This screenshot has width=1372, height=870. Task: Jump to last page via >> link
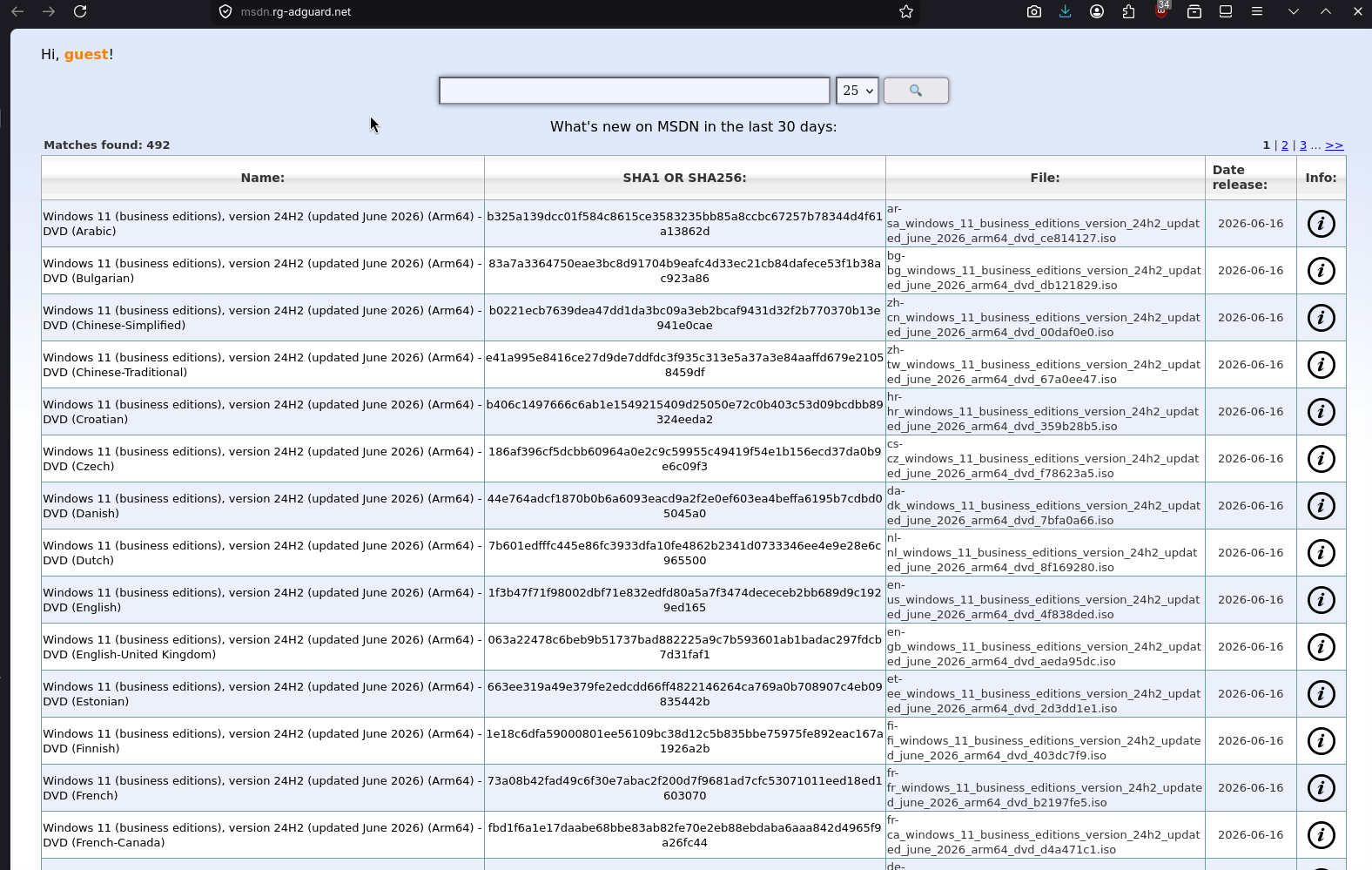pyautogui.click(x=1335, y=145)
